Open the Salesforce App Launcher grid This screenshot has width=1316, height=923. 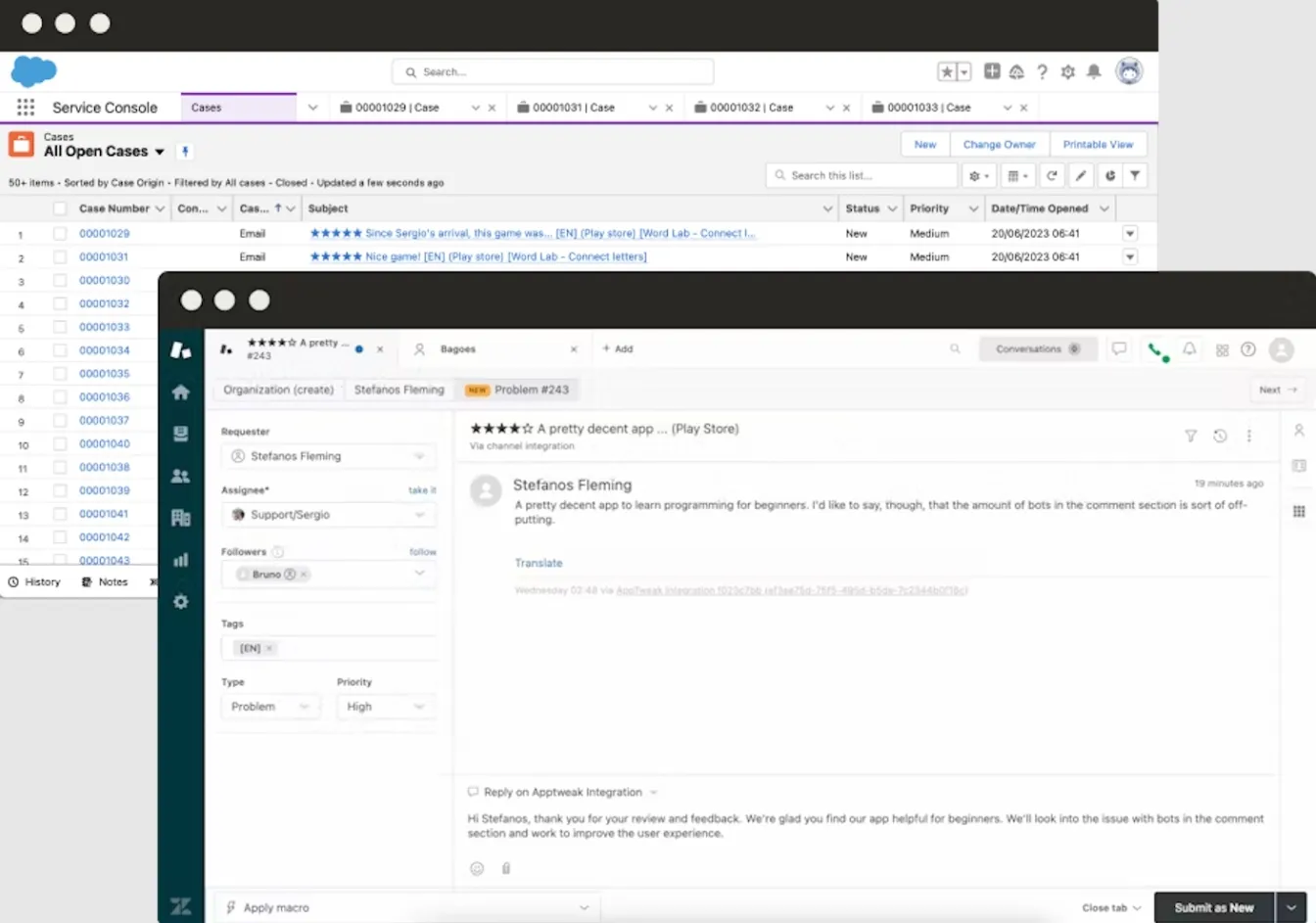click(x=25, y=108)
